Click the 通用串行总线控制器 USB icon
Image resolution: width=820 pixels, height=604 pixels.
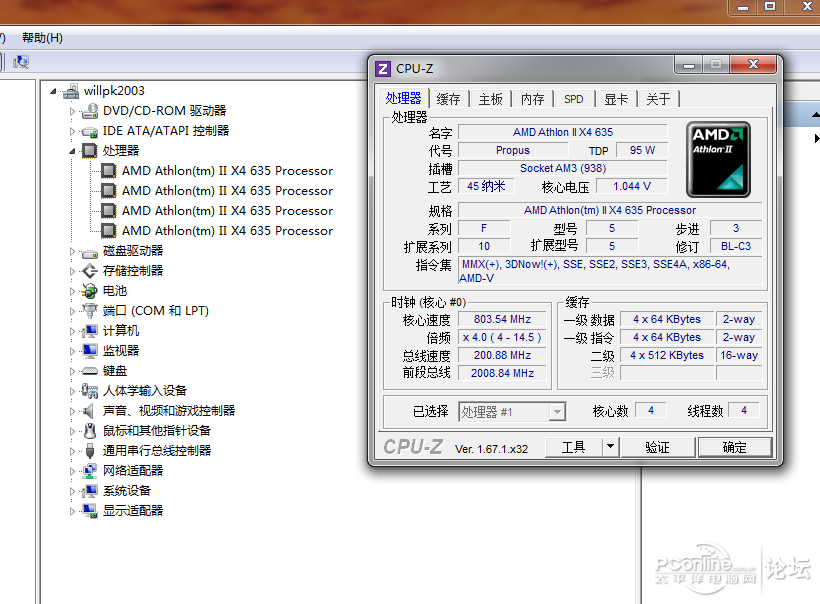point(90,451)
